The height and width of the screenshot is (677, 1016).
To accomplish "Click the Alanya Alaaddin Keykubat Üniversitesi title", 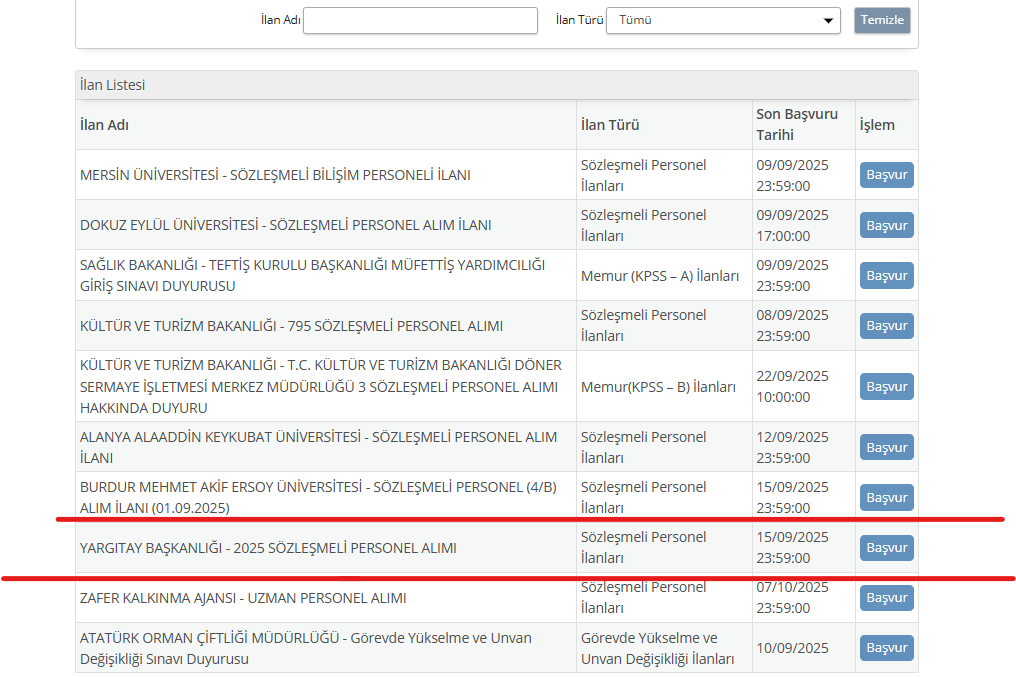I will [x=318, y=448].
